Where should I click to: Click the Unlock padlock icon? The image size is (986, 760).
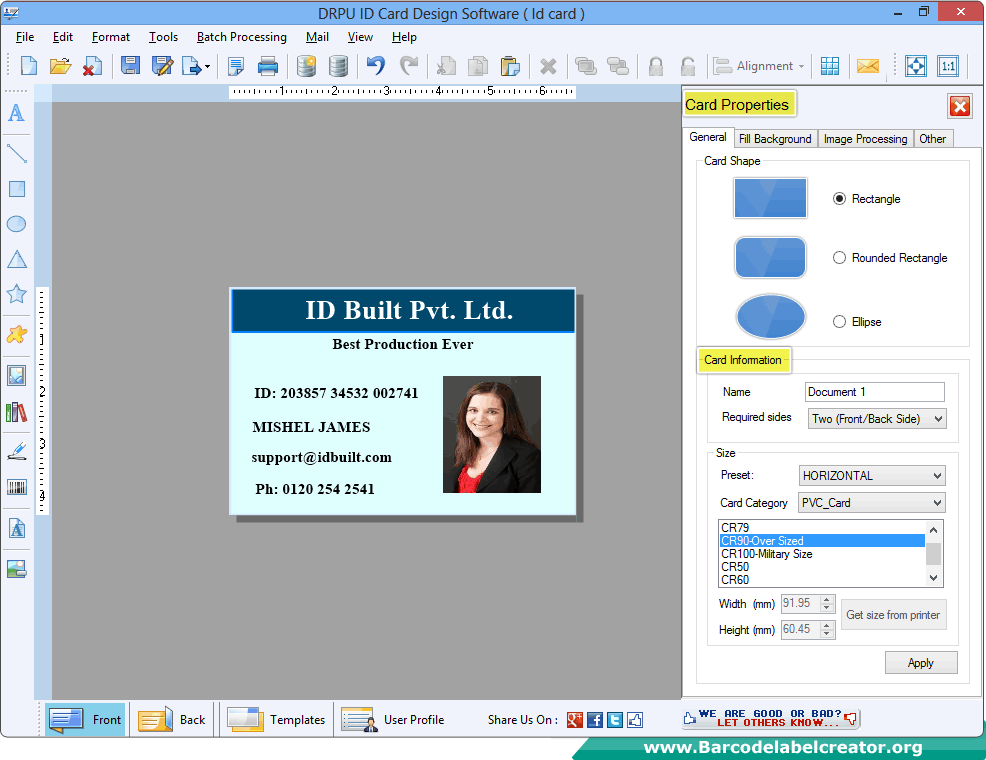tap(688, 66)
